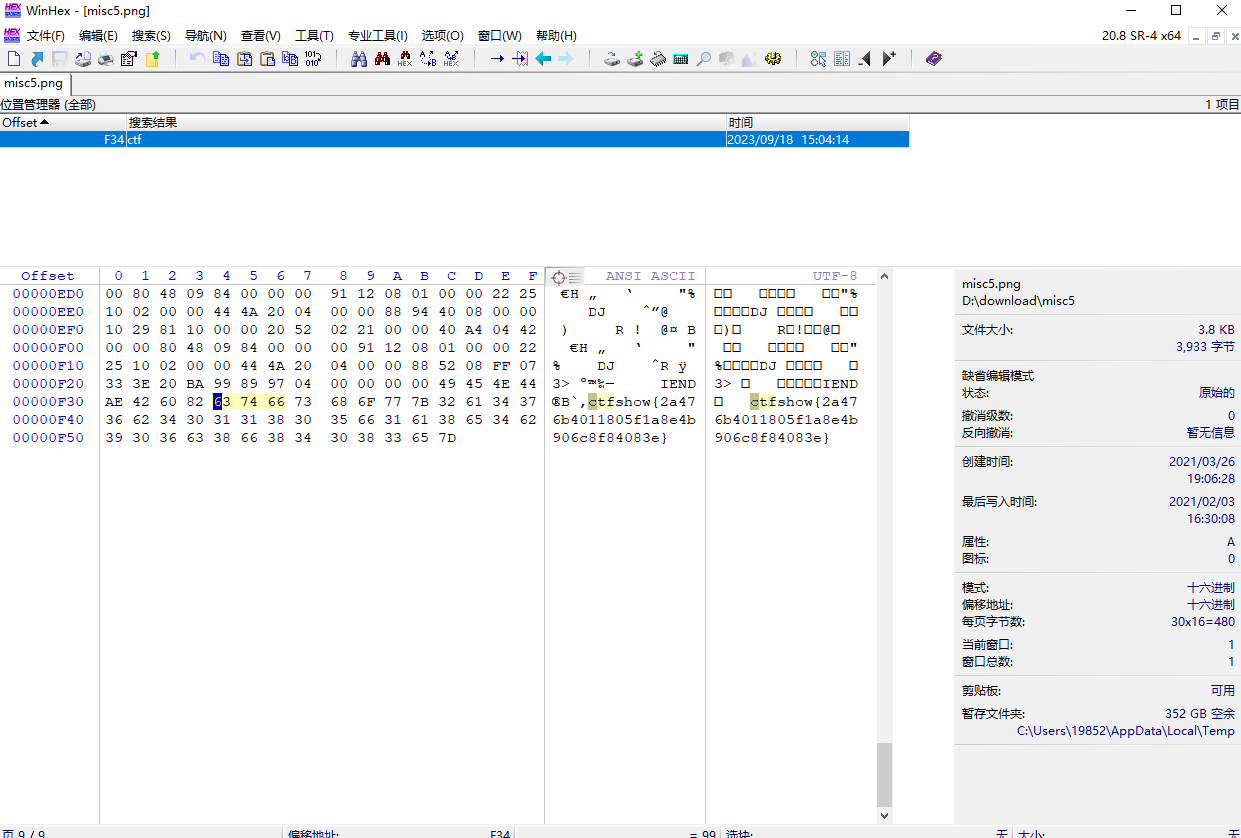Open the 文件(F) menu

[45, 36]
